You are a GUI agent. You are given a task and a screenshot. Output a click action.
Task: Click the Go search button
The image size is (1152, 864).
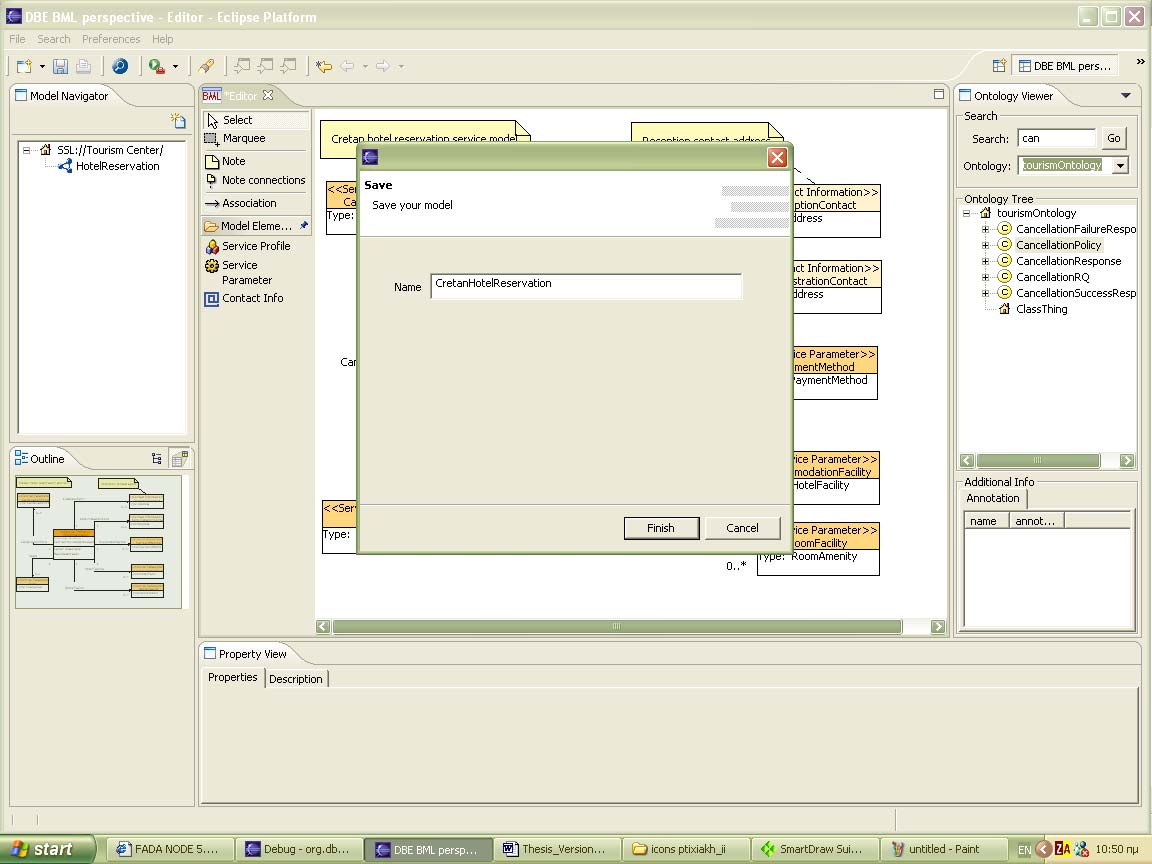click(1114, 138)
